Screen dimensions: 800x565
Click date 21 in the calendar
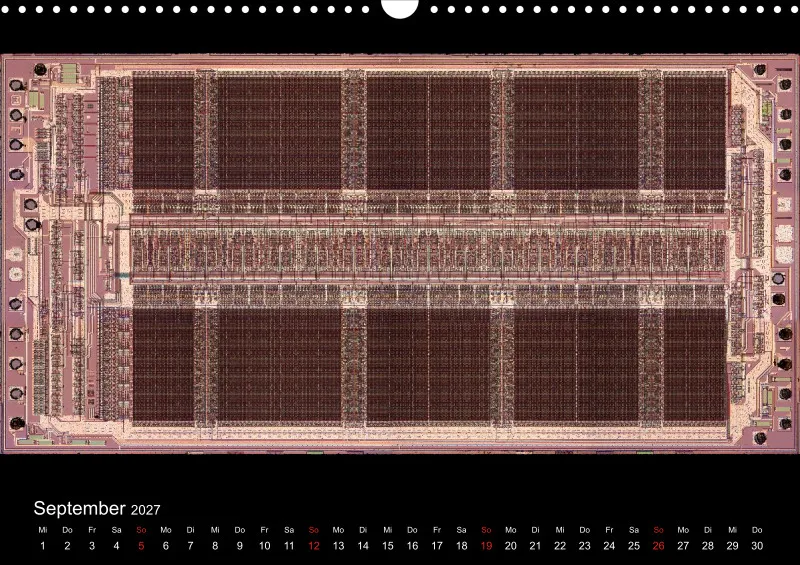[535, 546]
